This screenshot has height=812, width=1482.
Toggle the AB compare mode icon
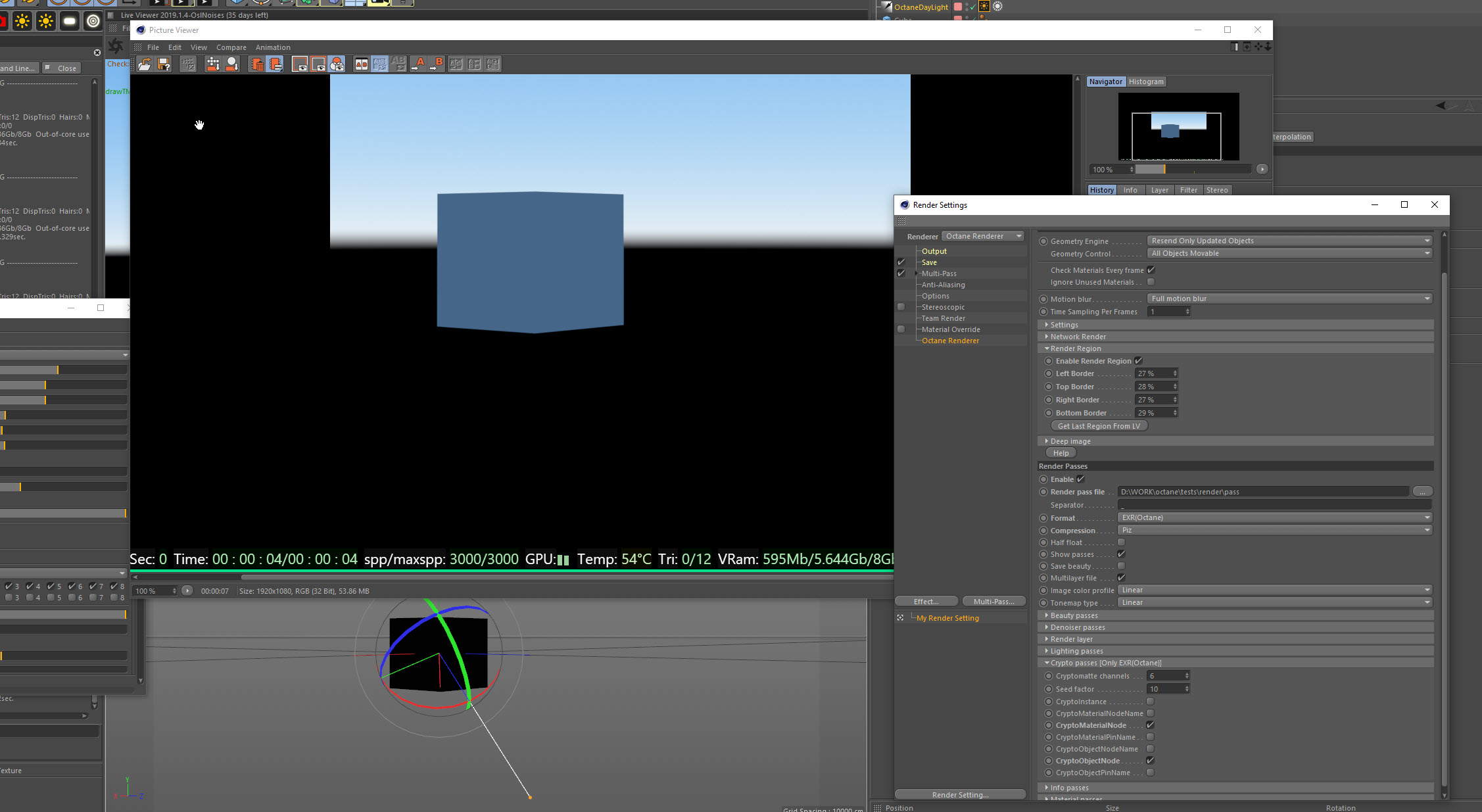click(x=361, y=64)
